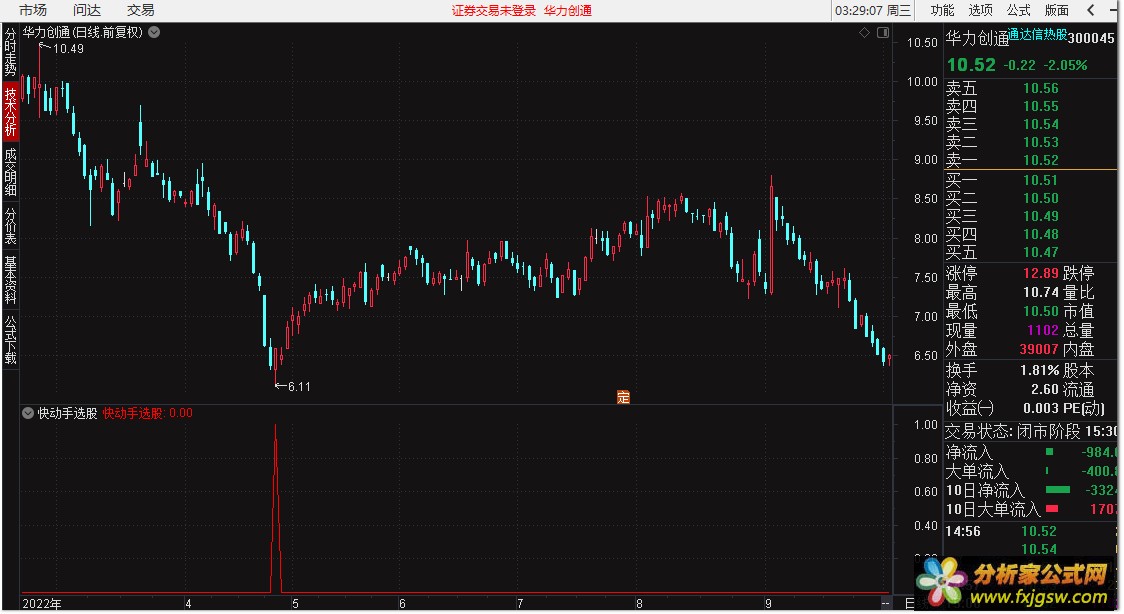
Task: Open the 选项 menu
Action: click(x=980, y=10)
